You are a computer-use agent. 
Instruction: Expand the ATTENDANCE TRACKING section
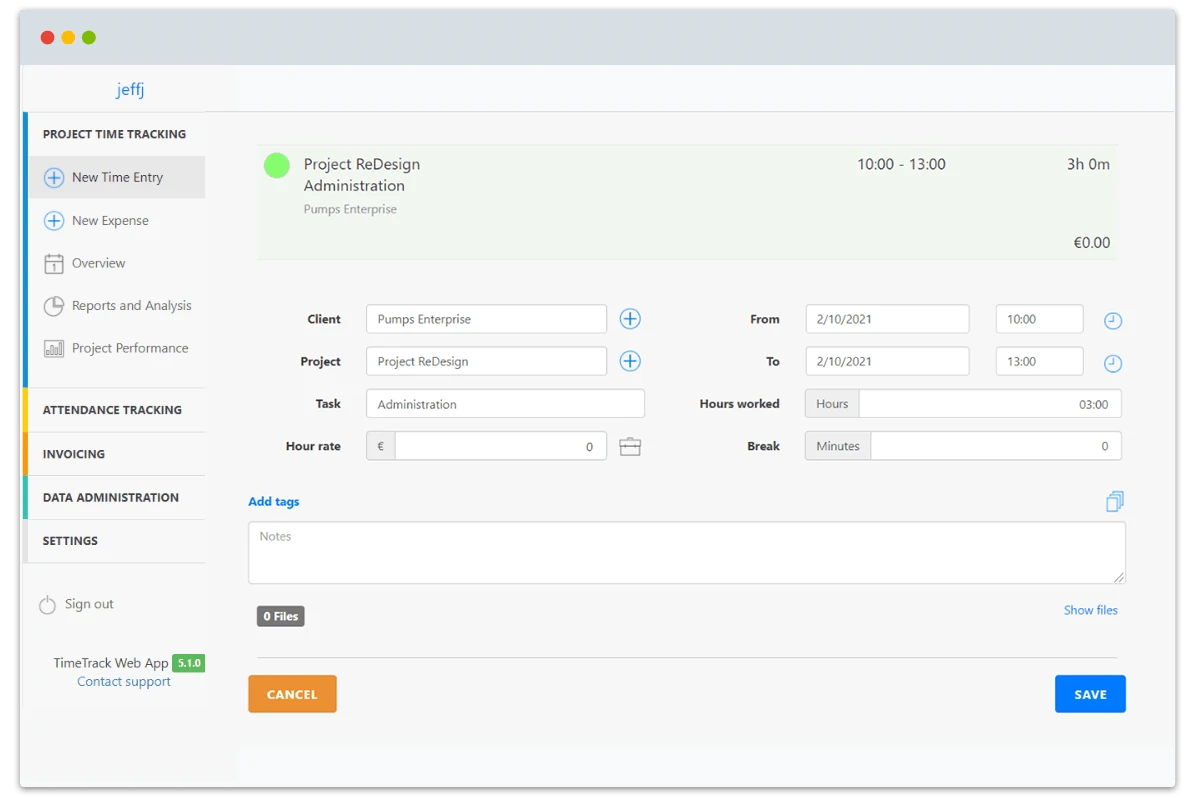coord(114,410)
